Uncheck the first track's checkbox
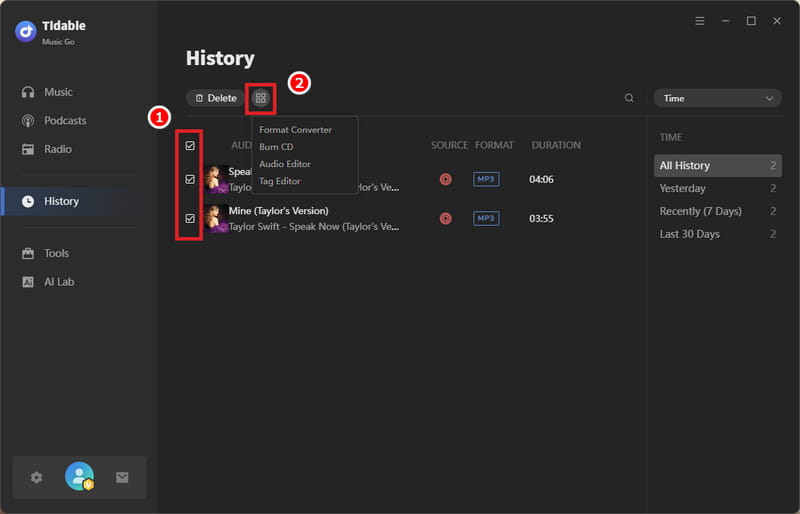 [190, 179]
